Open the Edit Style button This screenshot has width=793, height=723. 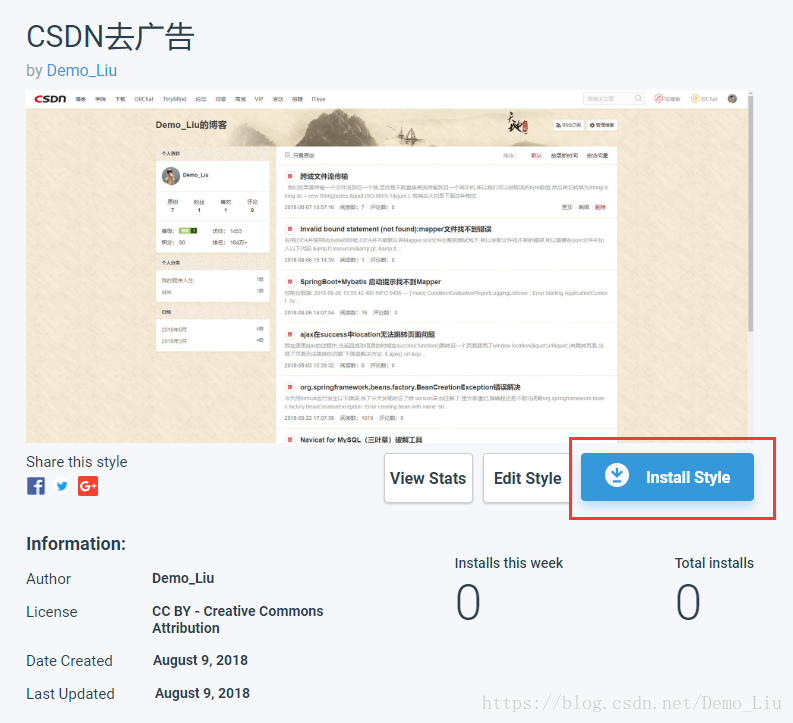527,478
